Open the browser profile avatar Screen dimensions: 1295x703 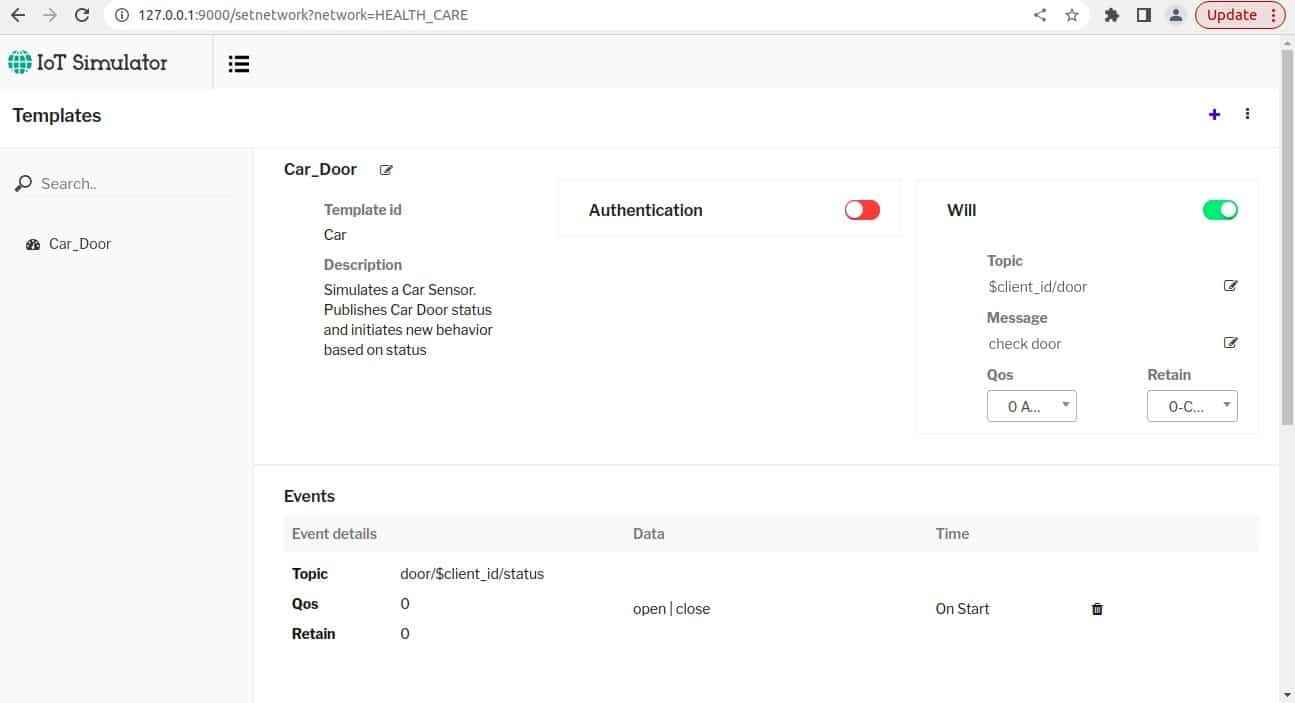pos(1176,15)
